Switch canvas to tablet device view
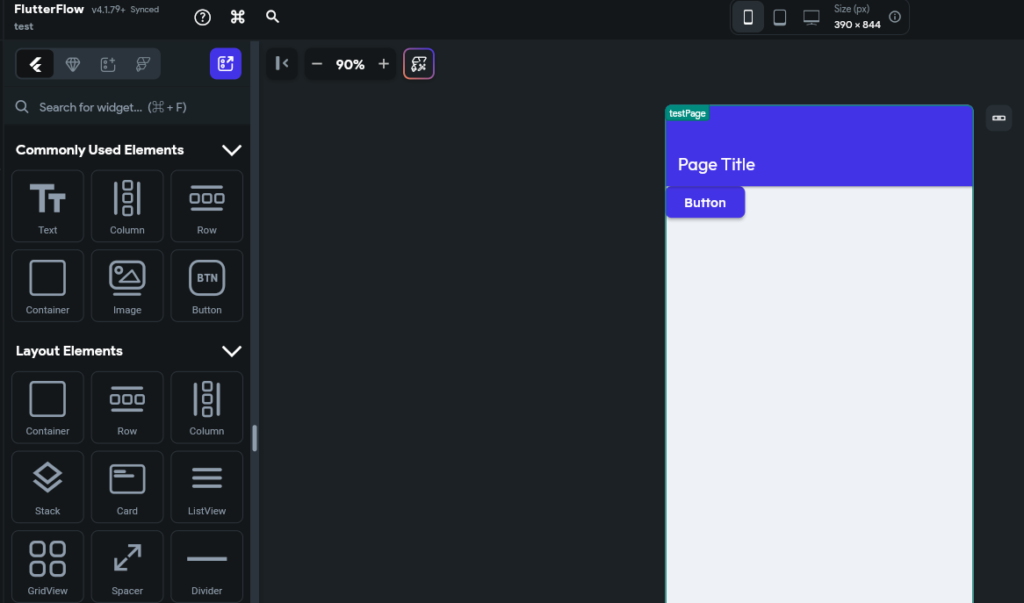 click(x=780, y=17)
